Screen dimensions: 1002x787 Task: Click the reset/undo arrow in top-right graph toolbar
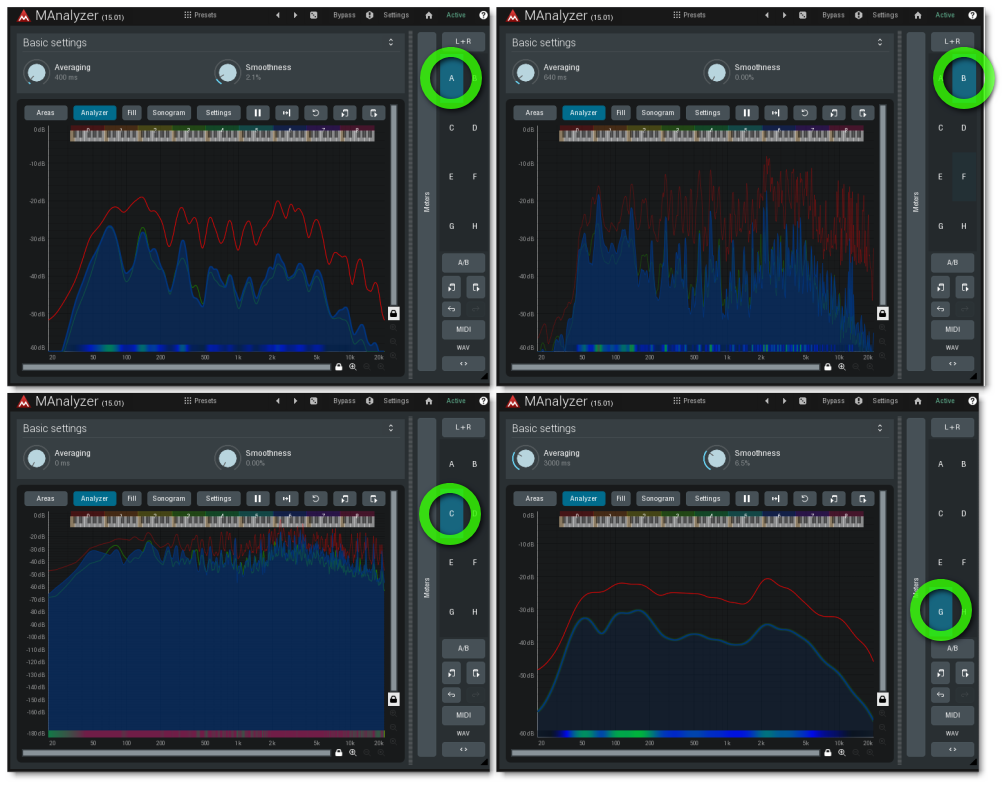click(x=805, y=112)
